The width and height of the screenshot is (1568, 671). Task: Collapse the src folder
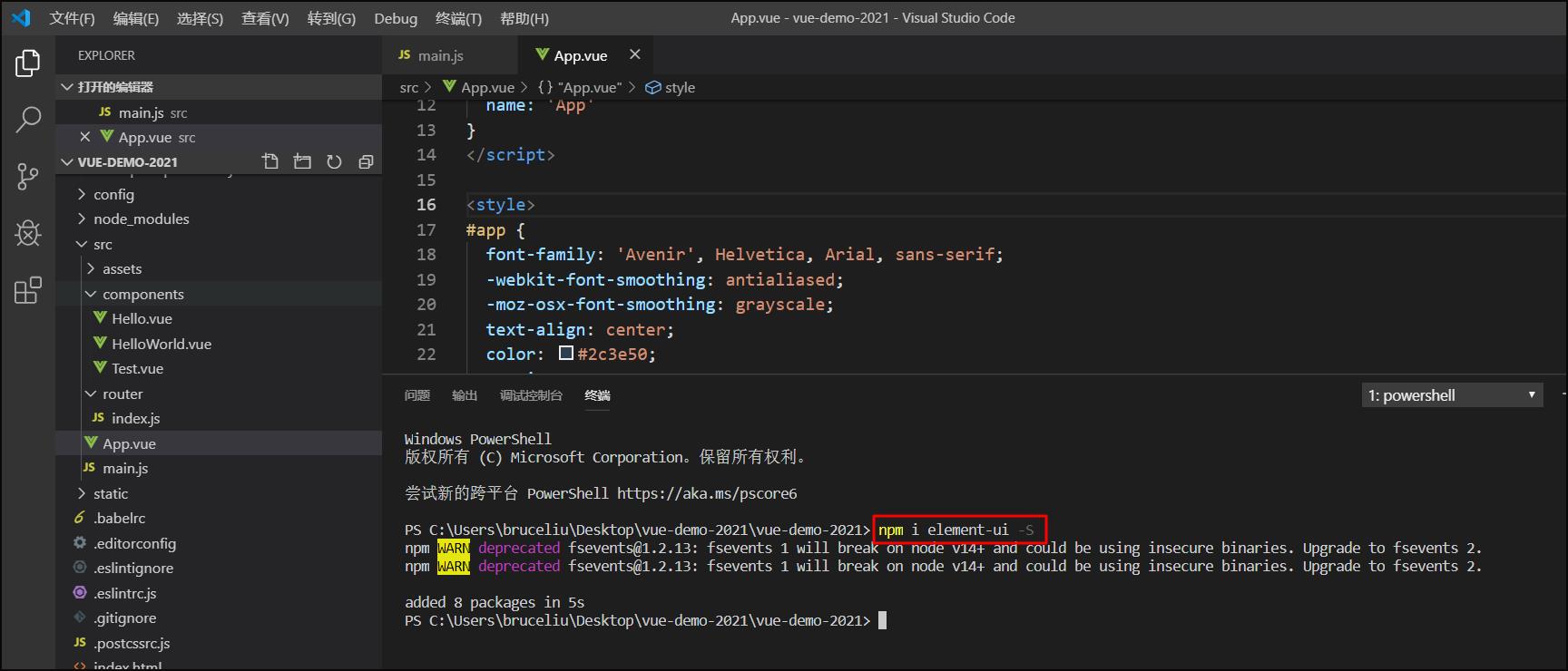pyautogui.click(x=83, y=244)
